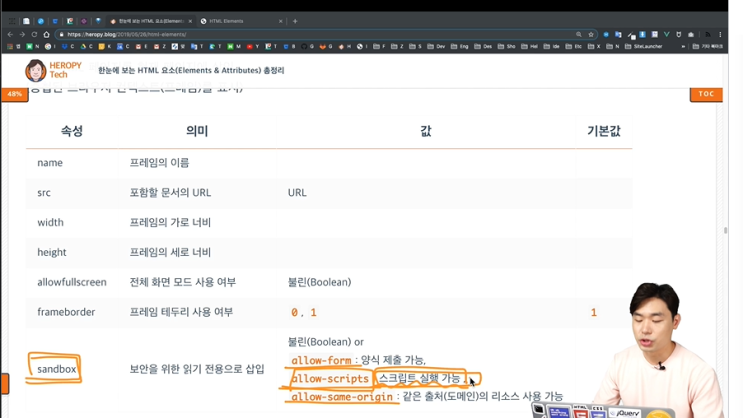Open the YouTube bookmark icon

click(x=249, y=46)
